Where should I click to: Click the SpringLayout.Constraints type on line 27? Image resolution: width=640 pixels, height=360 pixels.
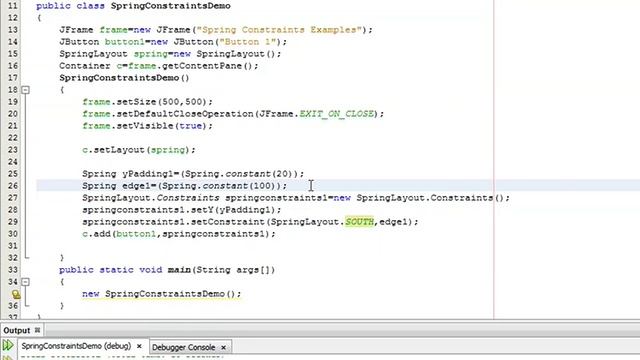(151, 198)
